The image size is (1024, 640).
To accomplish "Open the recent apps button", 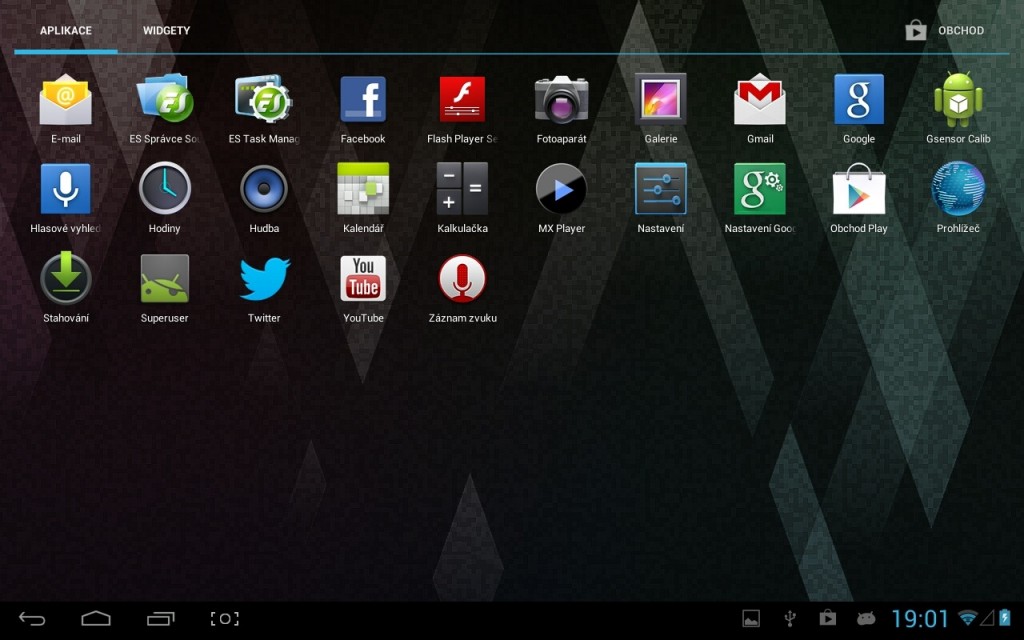I will tap(160, 618).
